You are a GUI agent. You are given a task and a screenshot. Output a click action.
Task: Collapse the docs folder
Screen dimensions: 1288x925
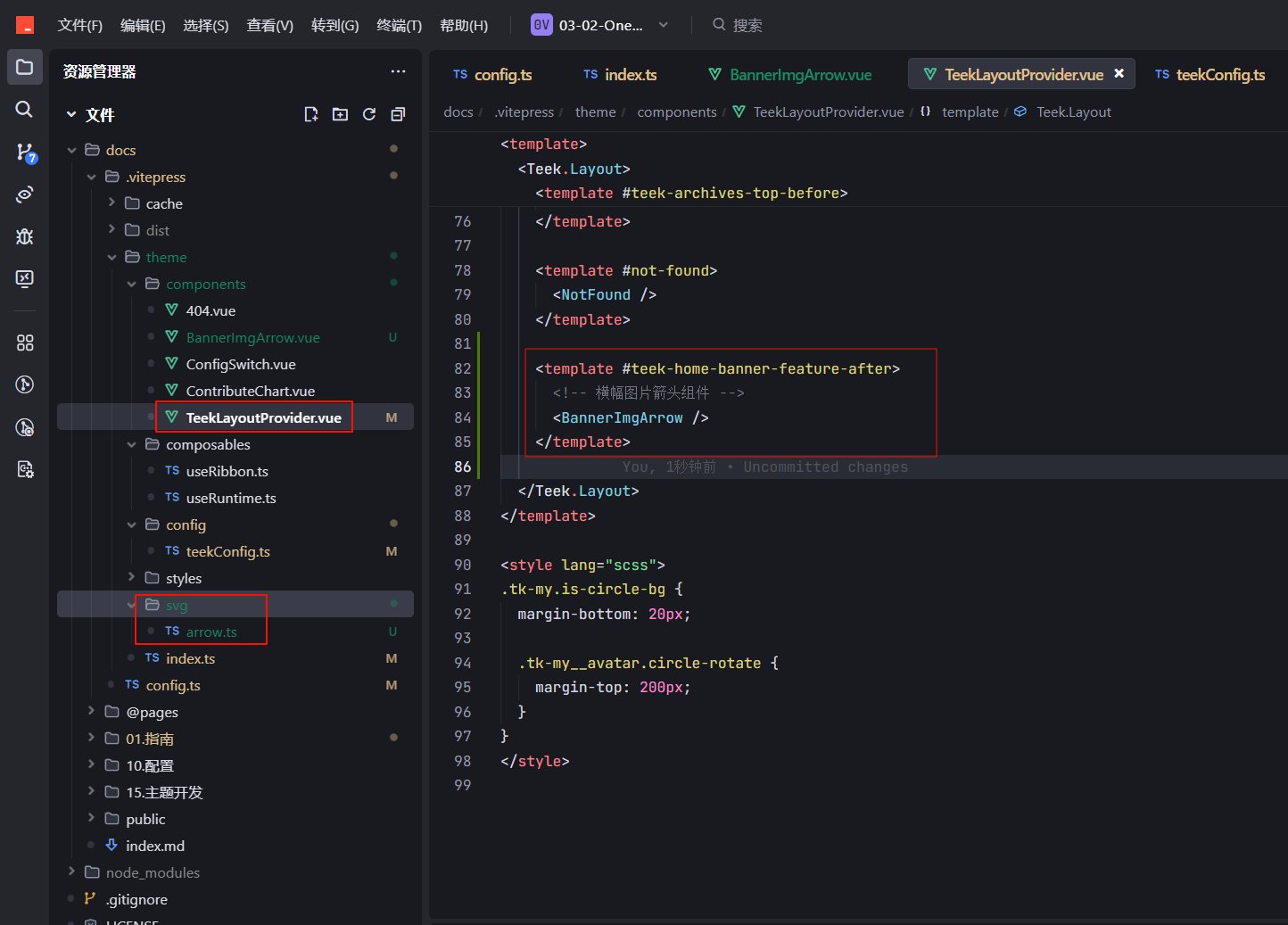[x=72, y=150]
